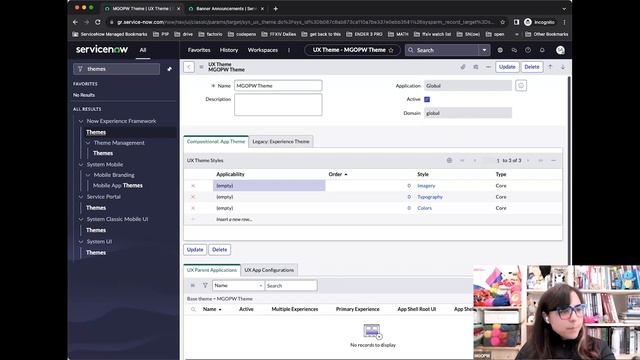
Task: Open Themes under Service Portal
Action: click(96, 208)
